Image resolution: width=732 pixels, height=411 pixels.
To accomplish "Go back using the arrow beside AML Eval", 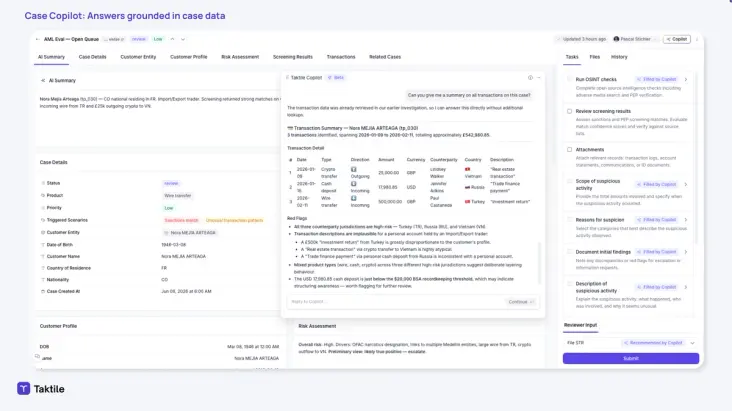I will (37, 39).
